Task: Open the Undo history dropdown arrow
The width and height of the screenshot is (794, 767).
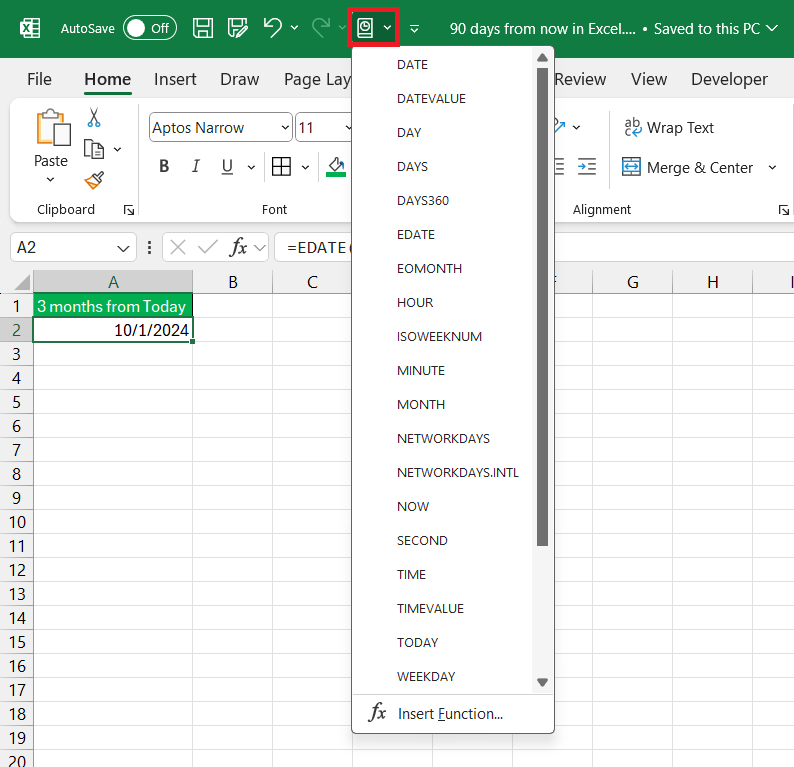Action: click(x=295, y=28)
